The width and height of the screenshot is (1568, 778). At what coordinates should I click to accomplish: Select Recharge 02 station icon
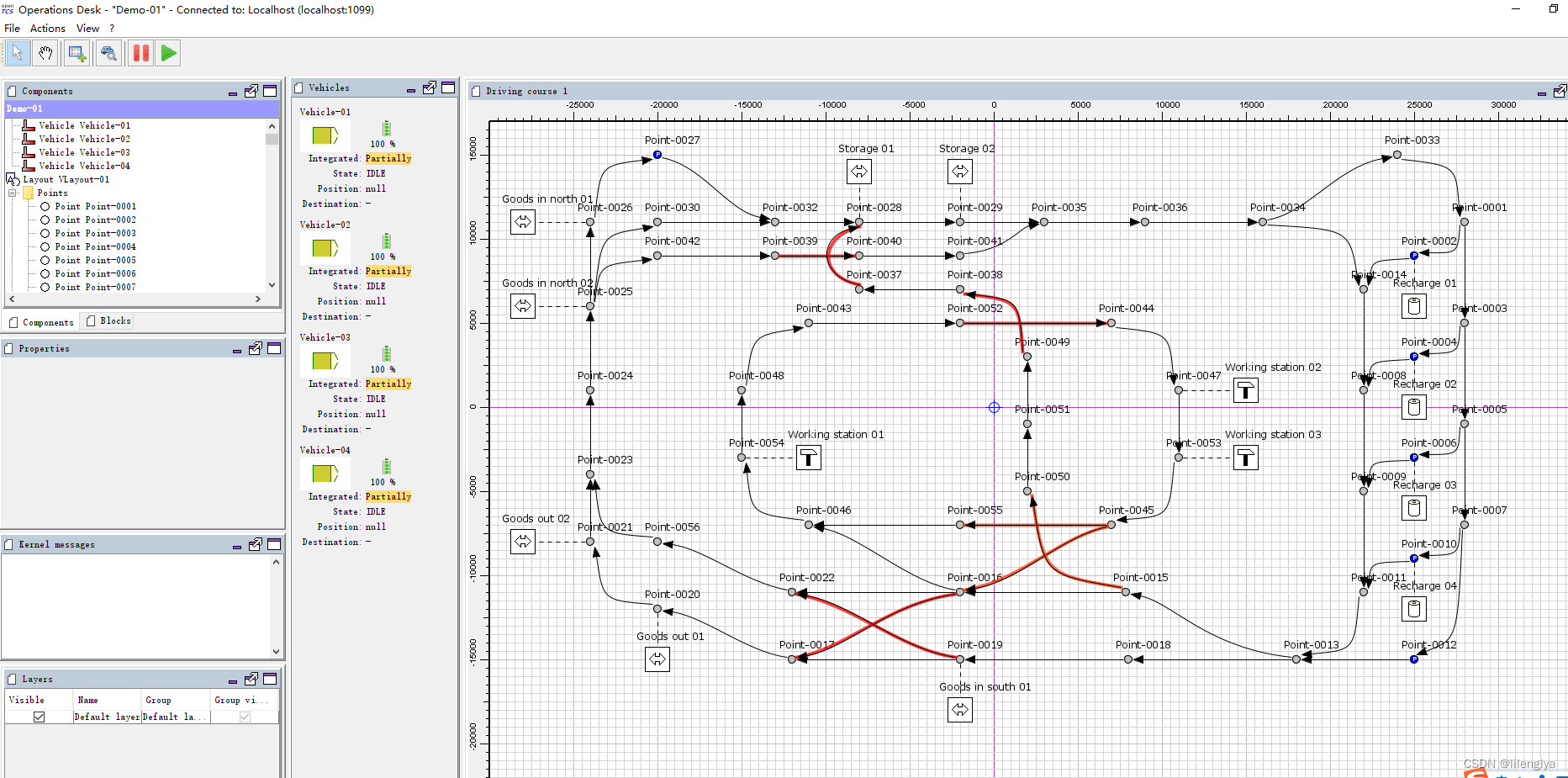(1414, 407)
